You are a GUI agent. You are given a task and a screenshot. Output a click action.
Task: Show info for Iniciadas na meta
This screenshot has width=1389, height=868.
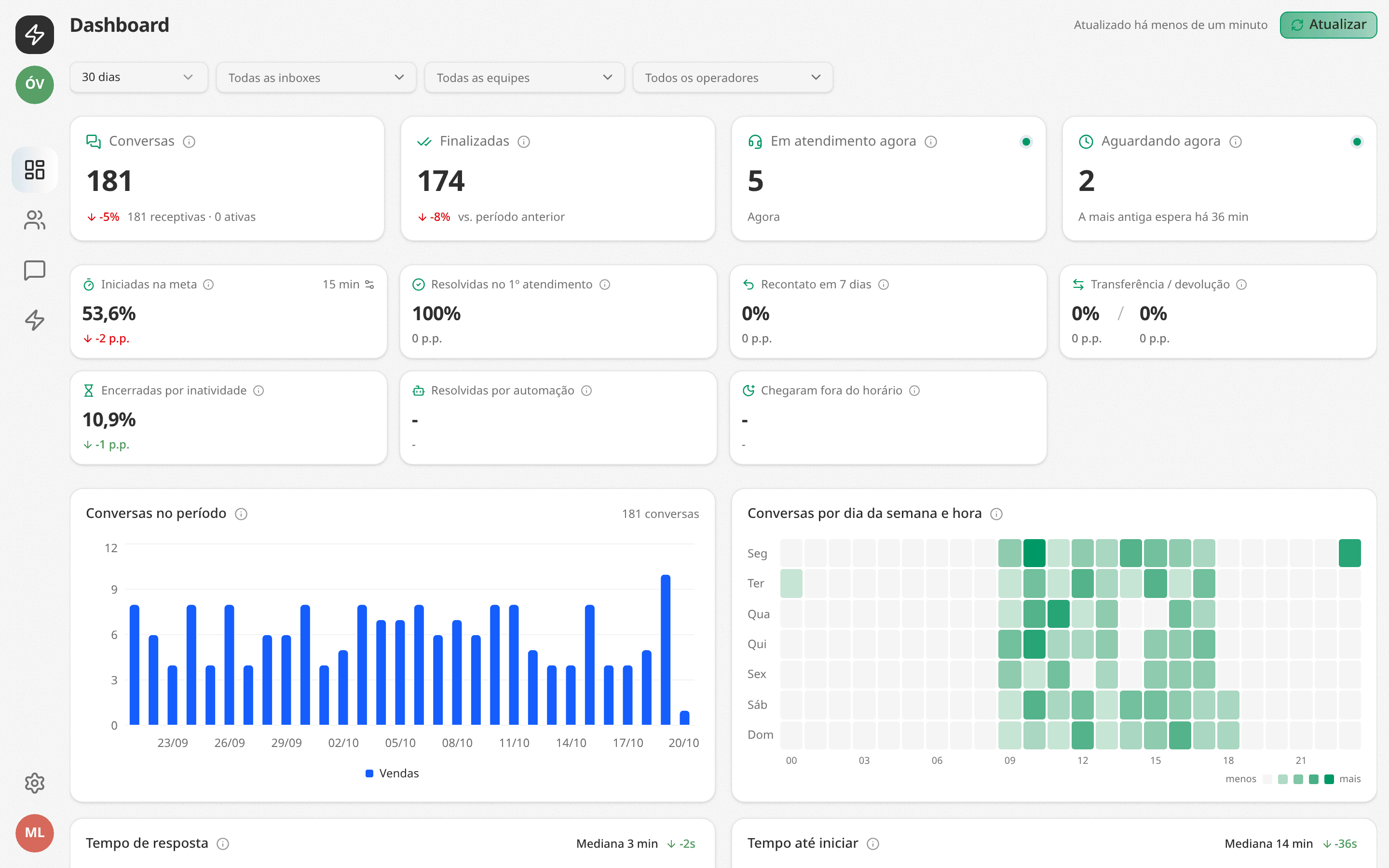point(209,285)
